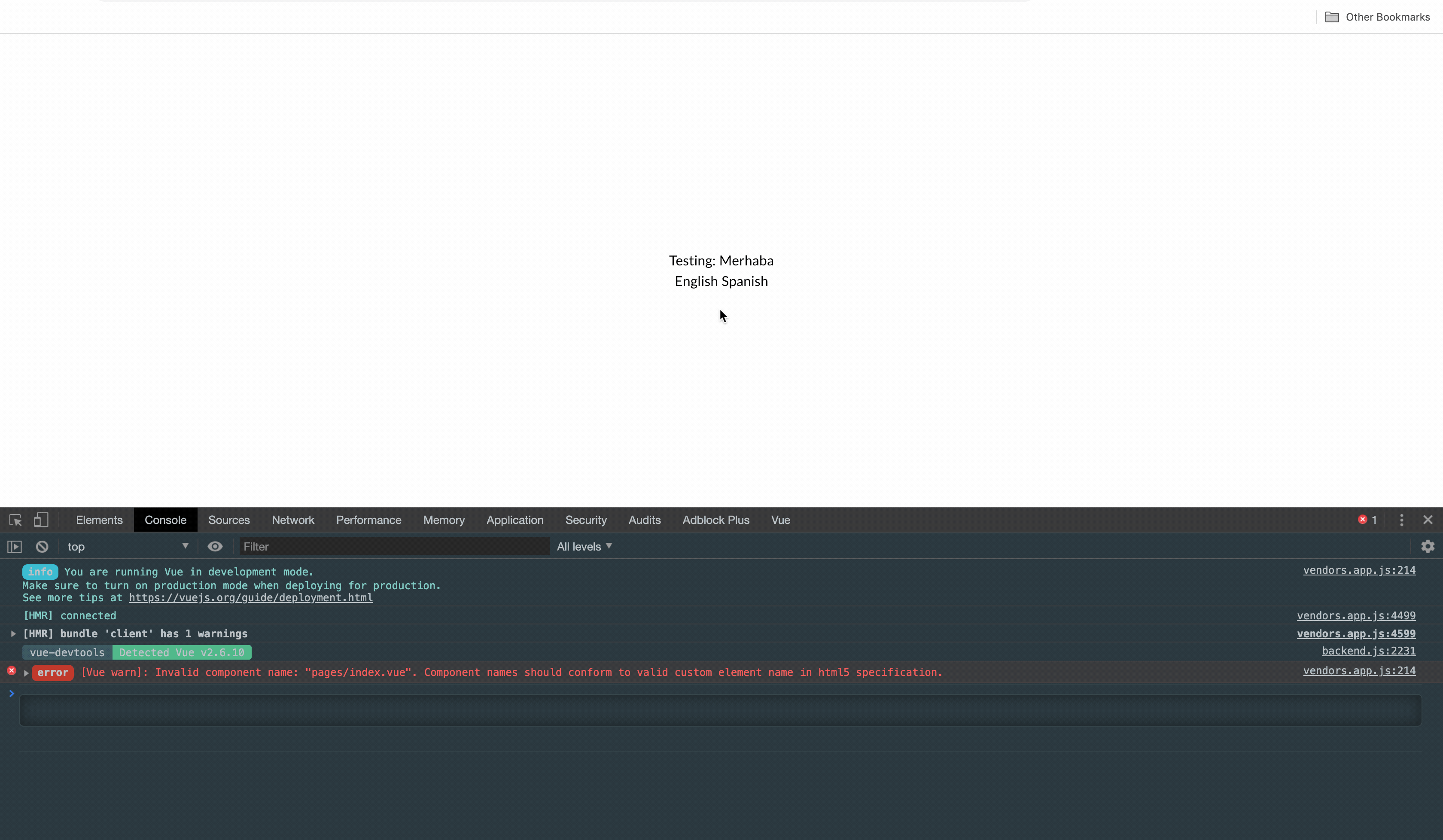Click the quick source drawer icon
This screenshot has height=840, width=1443.
(x=14, y=546)
